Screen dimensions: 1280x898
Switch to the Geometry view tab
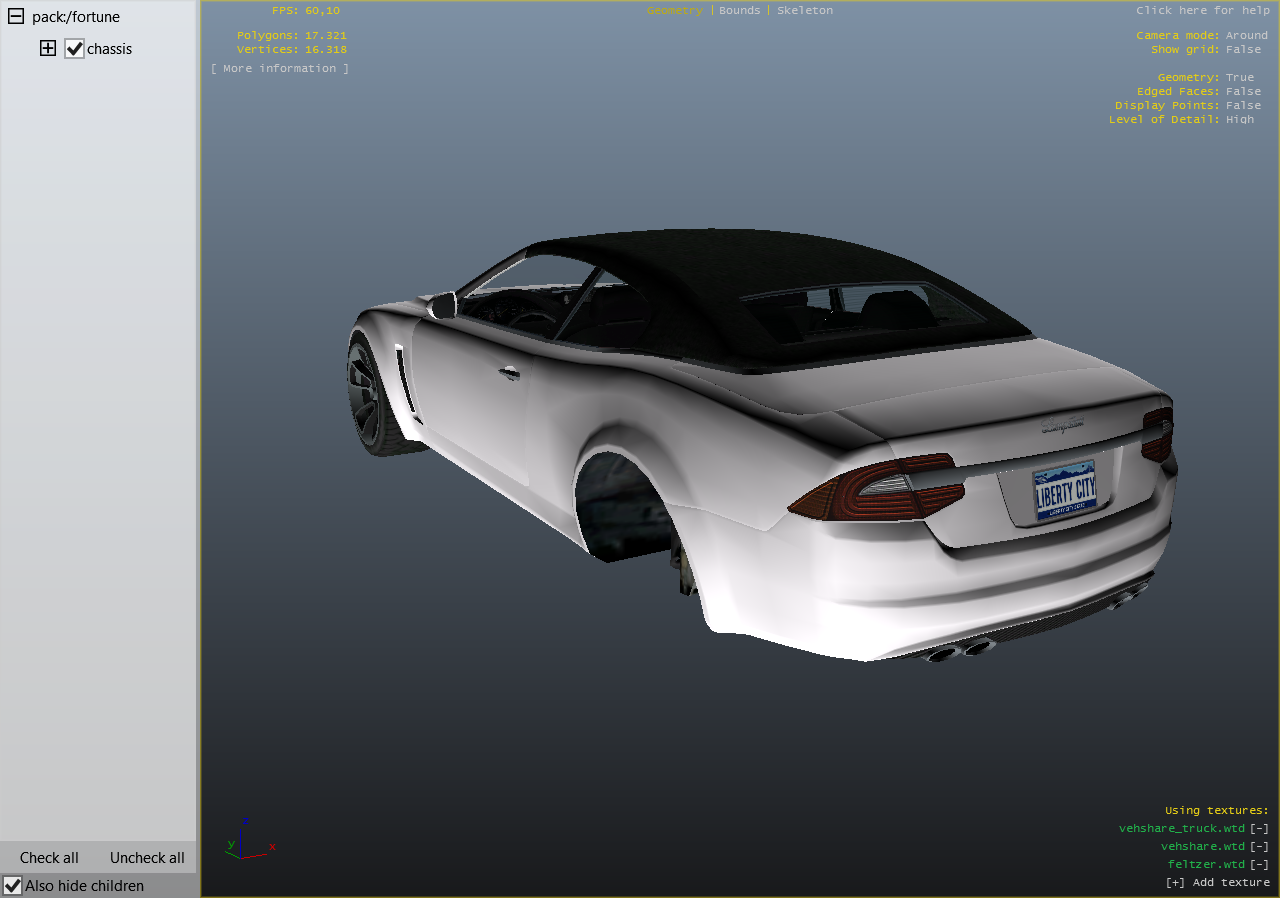coord(675,10)
